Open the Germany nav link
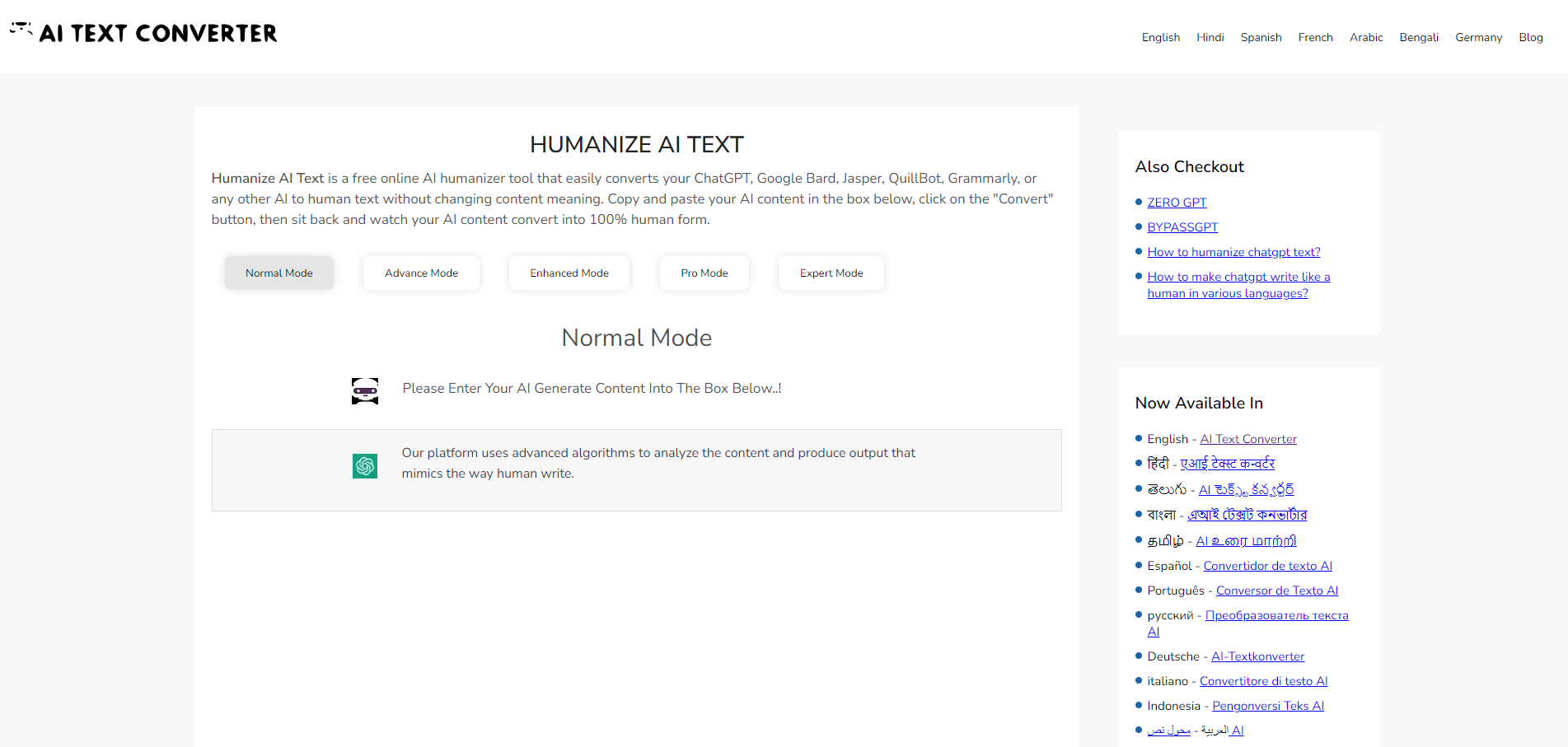The image size is (1568, 747). click(x=1479, y=37)
